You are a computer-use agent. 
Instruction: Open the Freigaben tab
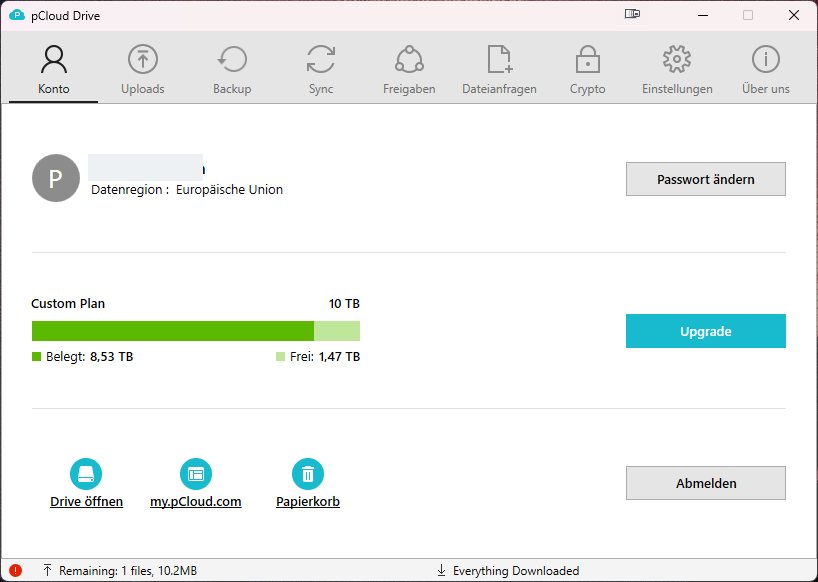click(x=409, y=70)
